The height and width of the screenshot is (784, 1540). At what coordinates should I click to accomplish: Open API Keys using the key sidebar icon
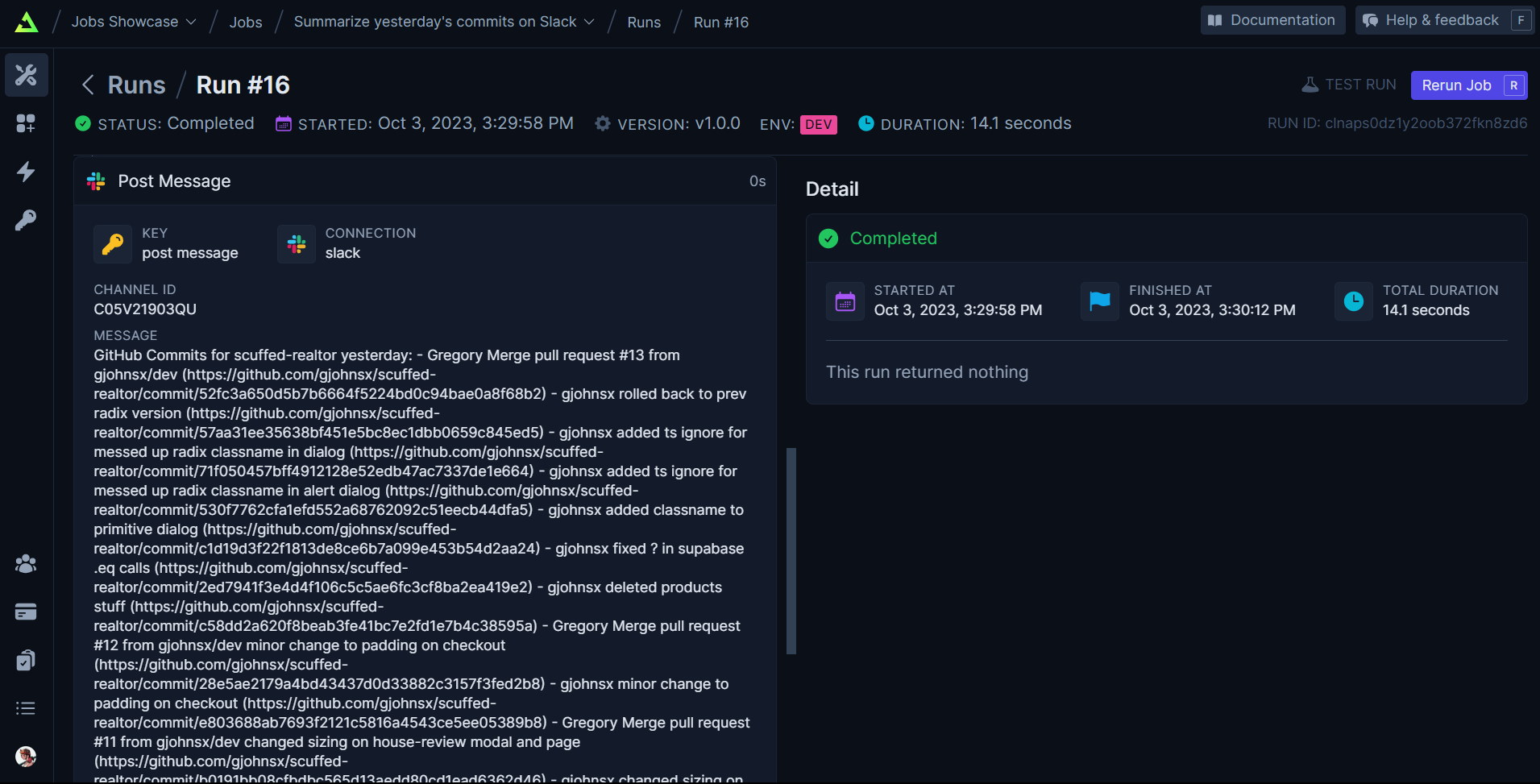click(x=26, y=219)
